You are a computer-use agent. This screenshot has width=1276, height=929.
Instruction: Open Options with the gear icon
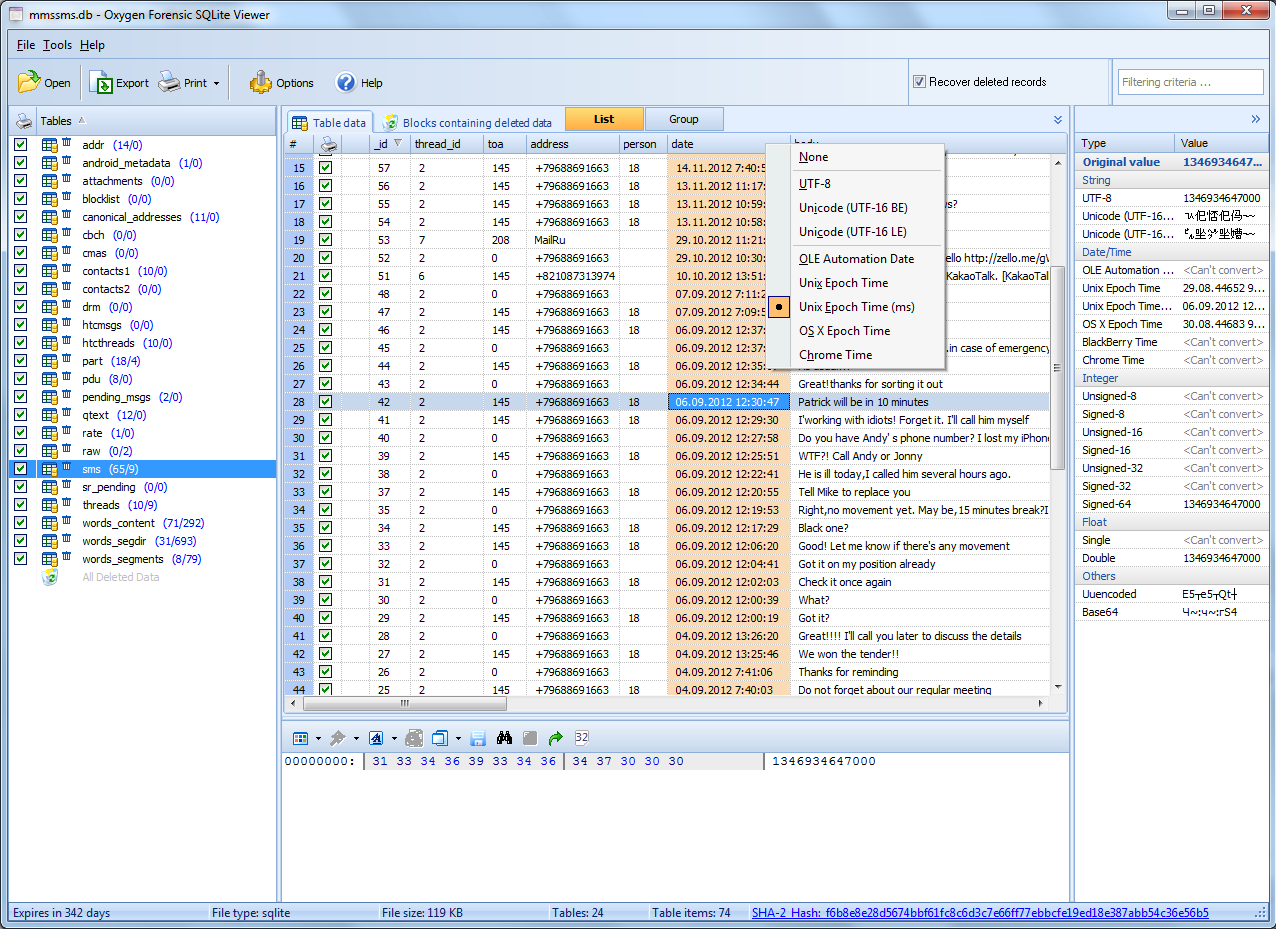261,83
